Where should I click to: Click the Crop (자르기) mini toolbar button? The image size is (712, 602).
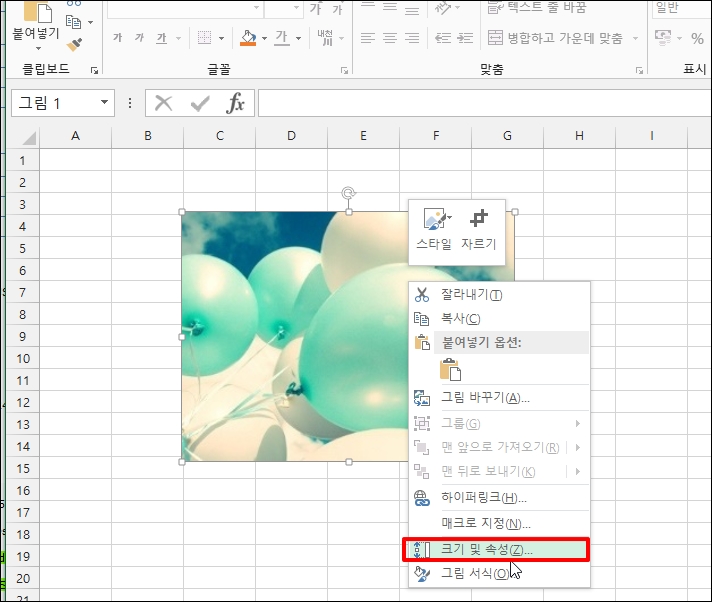(479, 229)
